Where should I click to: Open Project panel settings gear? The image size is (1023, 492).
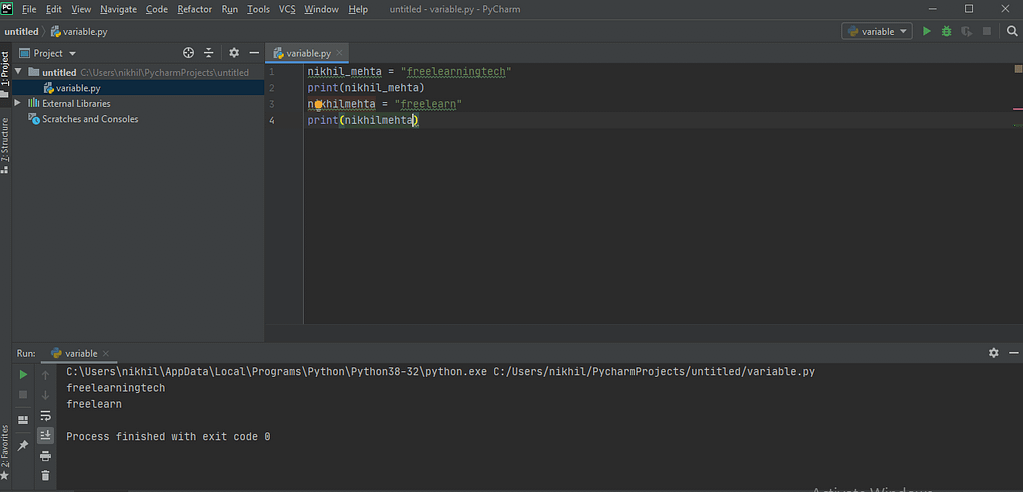234,53
